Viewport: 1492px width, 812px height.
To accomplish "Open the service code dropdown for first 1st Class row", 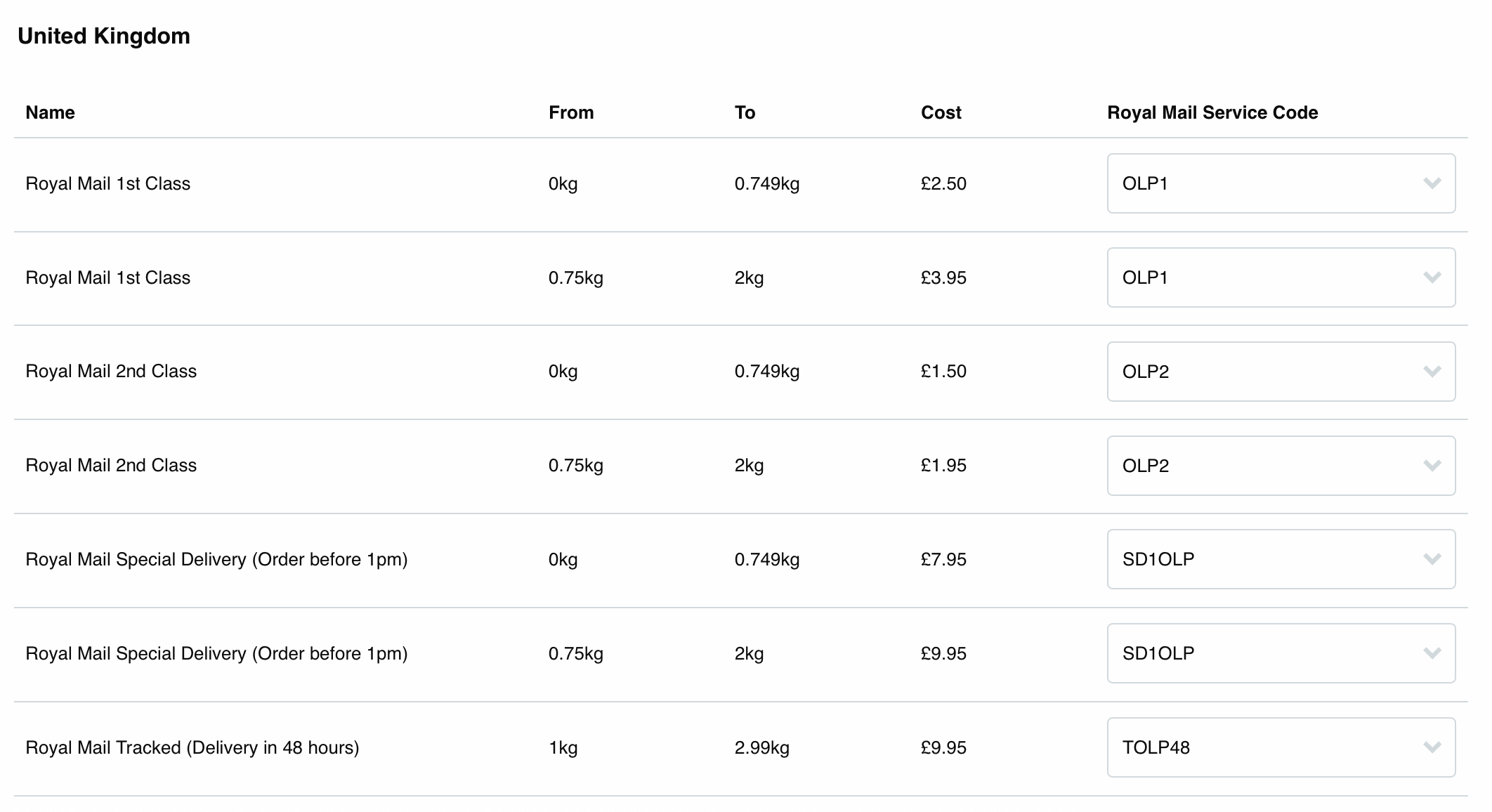I will [1280, 183].
